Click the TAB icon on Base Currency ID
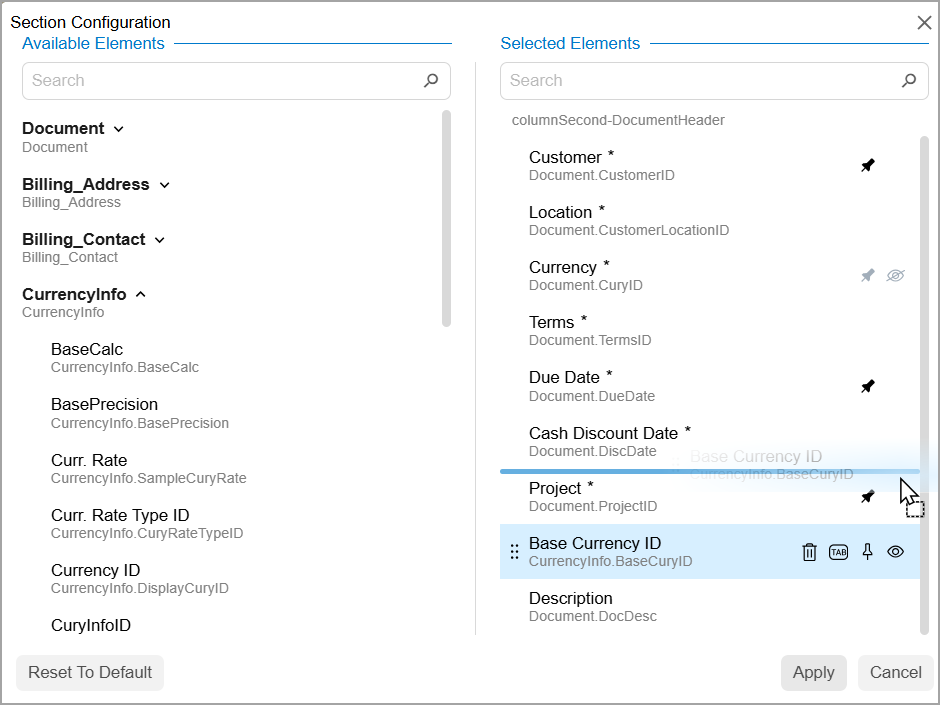The width and height of the screenshot is (940, 705). coord(838,552)
